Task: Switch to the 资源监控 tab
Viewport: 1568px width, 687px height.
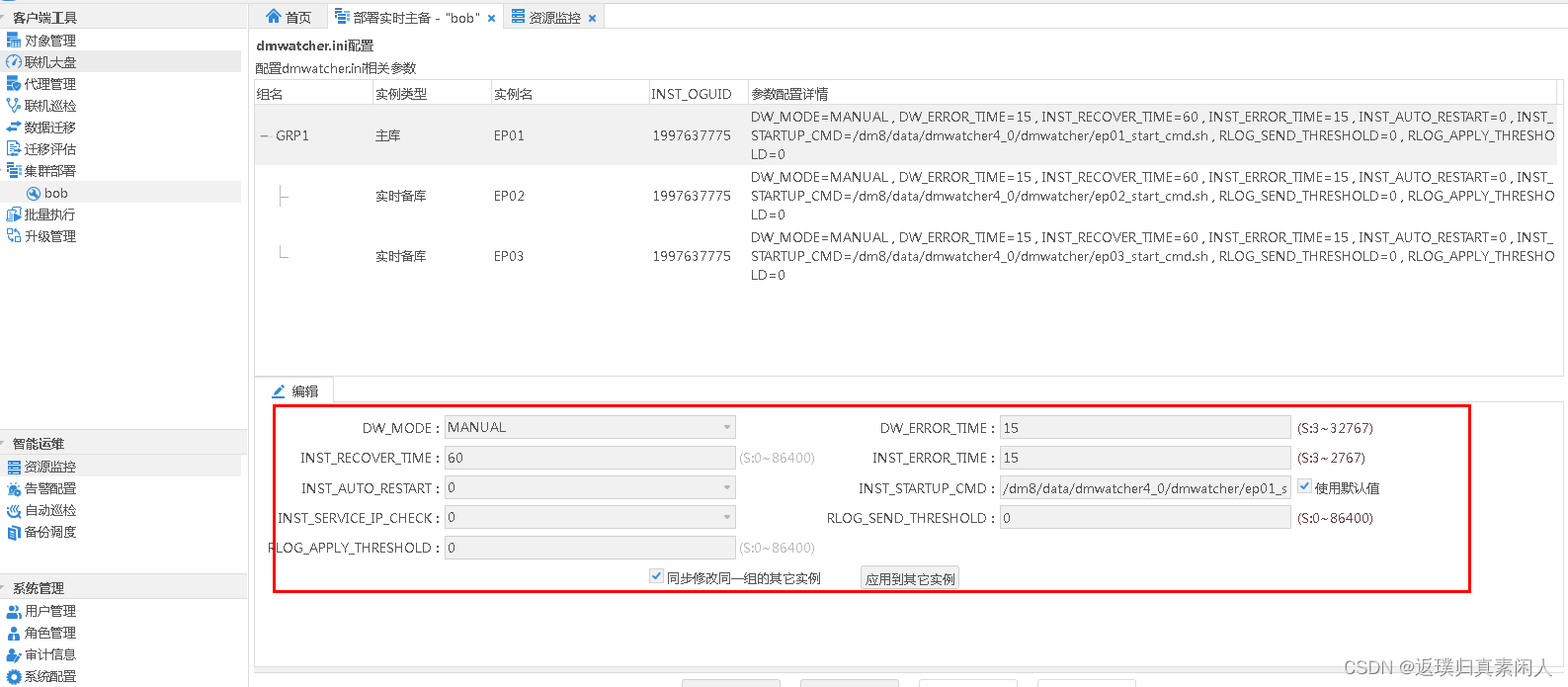Action: [x=546, y=17]
